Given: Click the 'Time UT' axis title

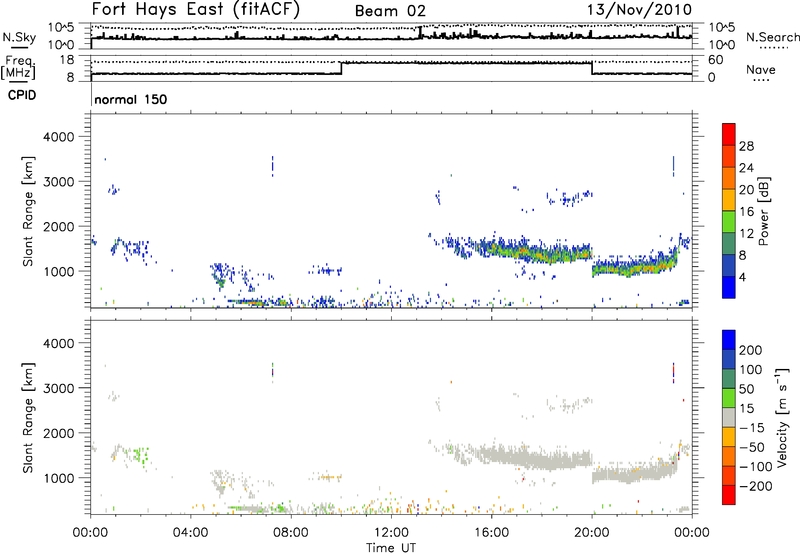Looking at the screenshot, I should click(391, 548).
